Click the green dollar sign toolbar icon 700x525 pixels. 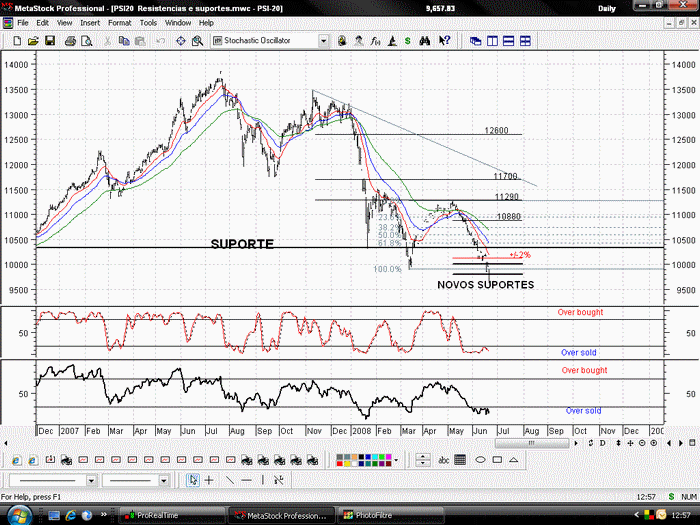(x=408, y=41)
